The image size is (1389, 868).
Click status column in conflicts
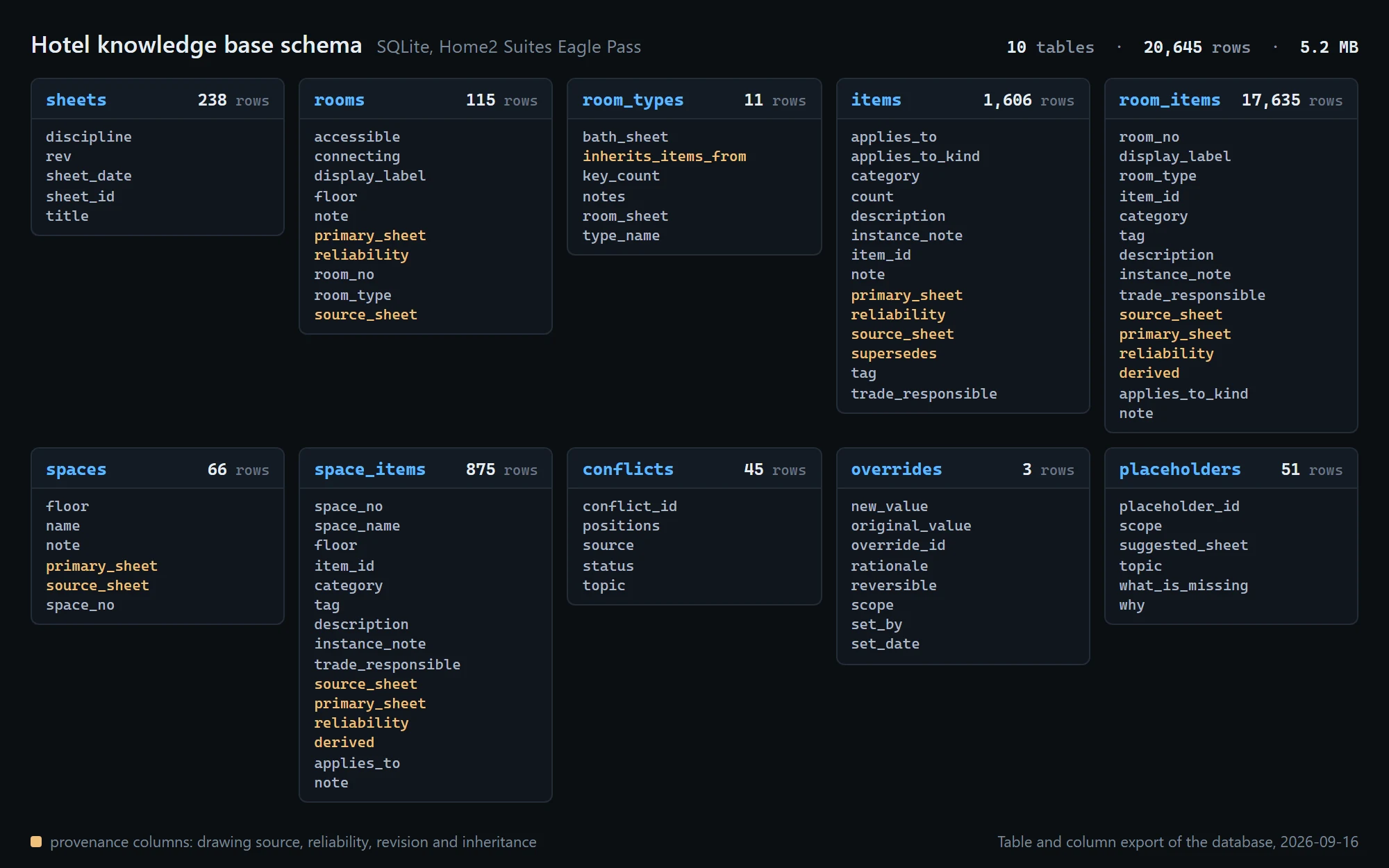pos(608,566)
